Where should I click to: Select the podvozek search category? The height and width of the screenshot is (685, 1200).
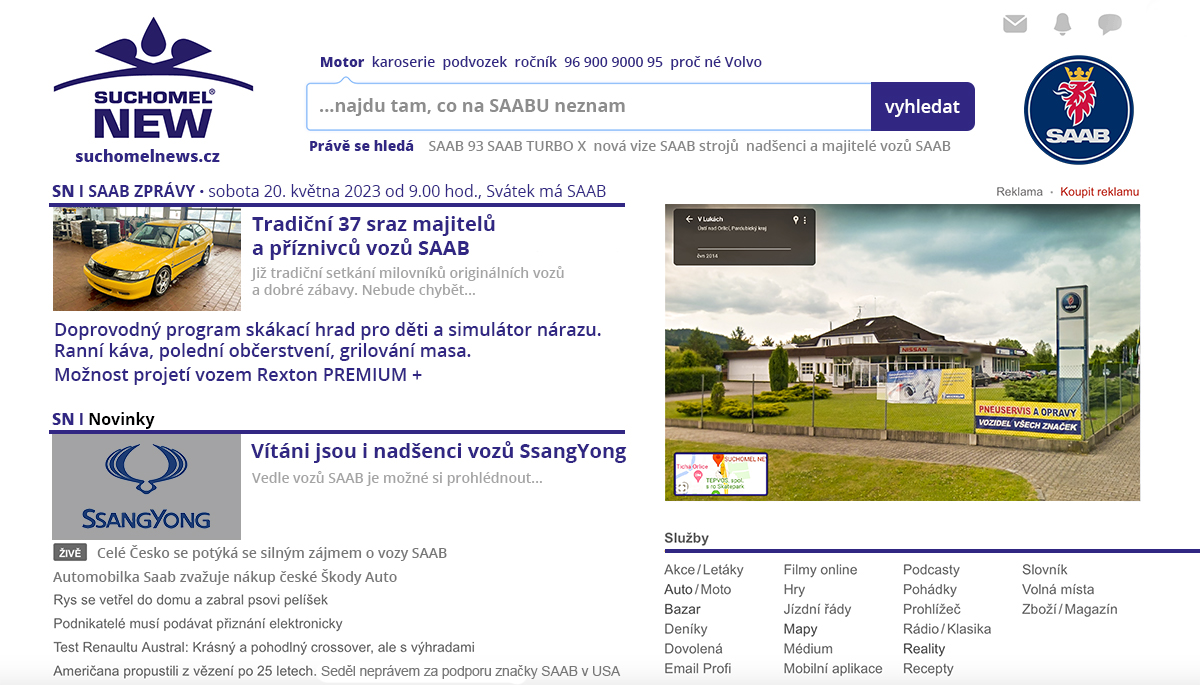[475, 62]
